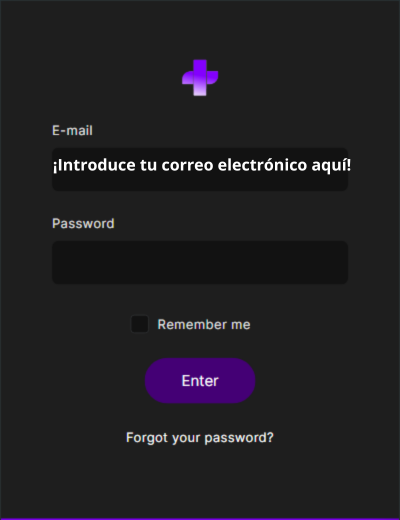400x520 pixels.
Task: Click the Forgot your password? text
Action: [x=200, y=438]
